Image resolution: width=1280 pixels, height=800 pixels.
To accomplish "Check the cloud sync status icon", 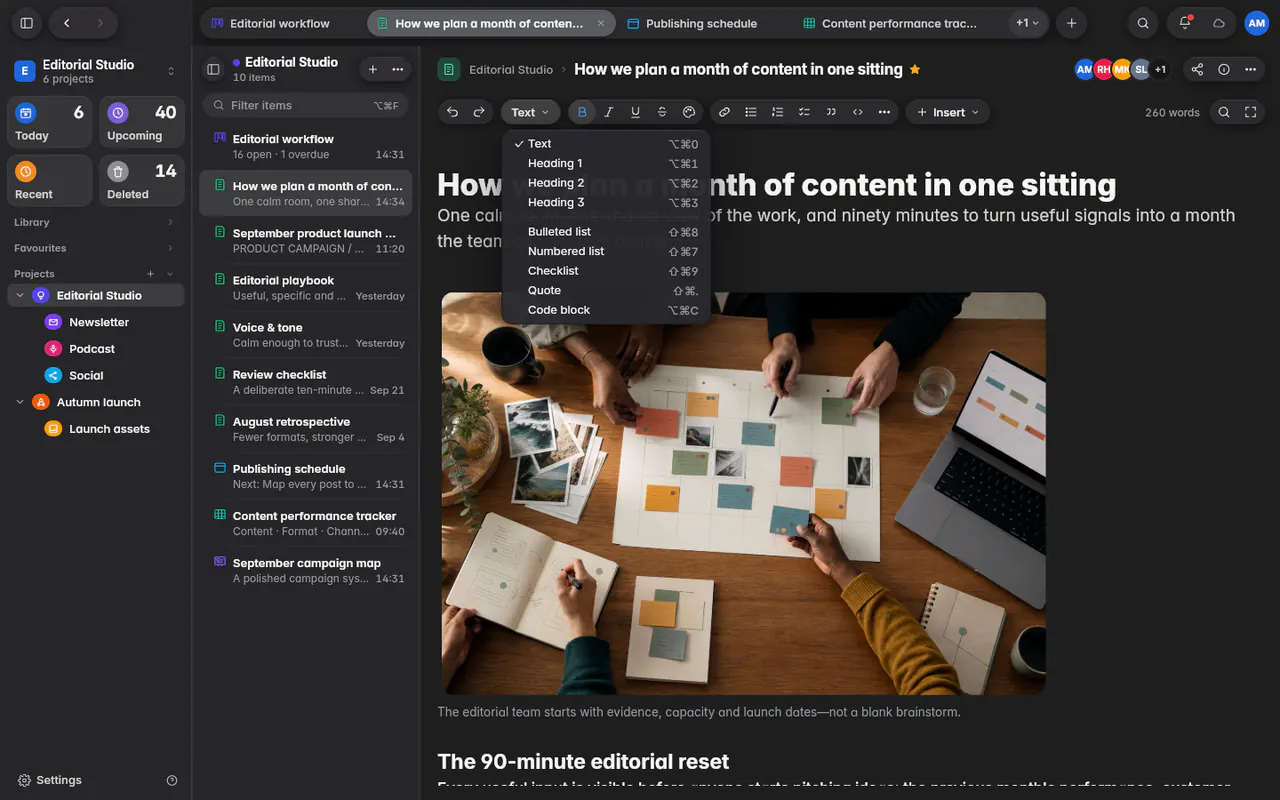I will 1219,23.
